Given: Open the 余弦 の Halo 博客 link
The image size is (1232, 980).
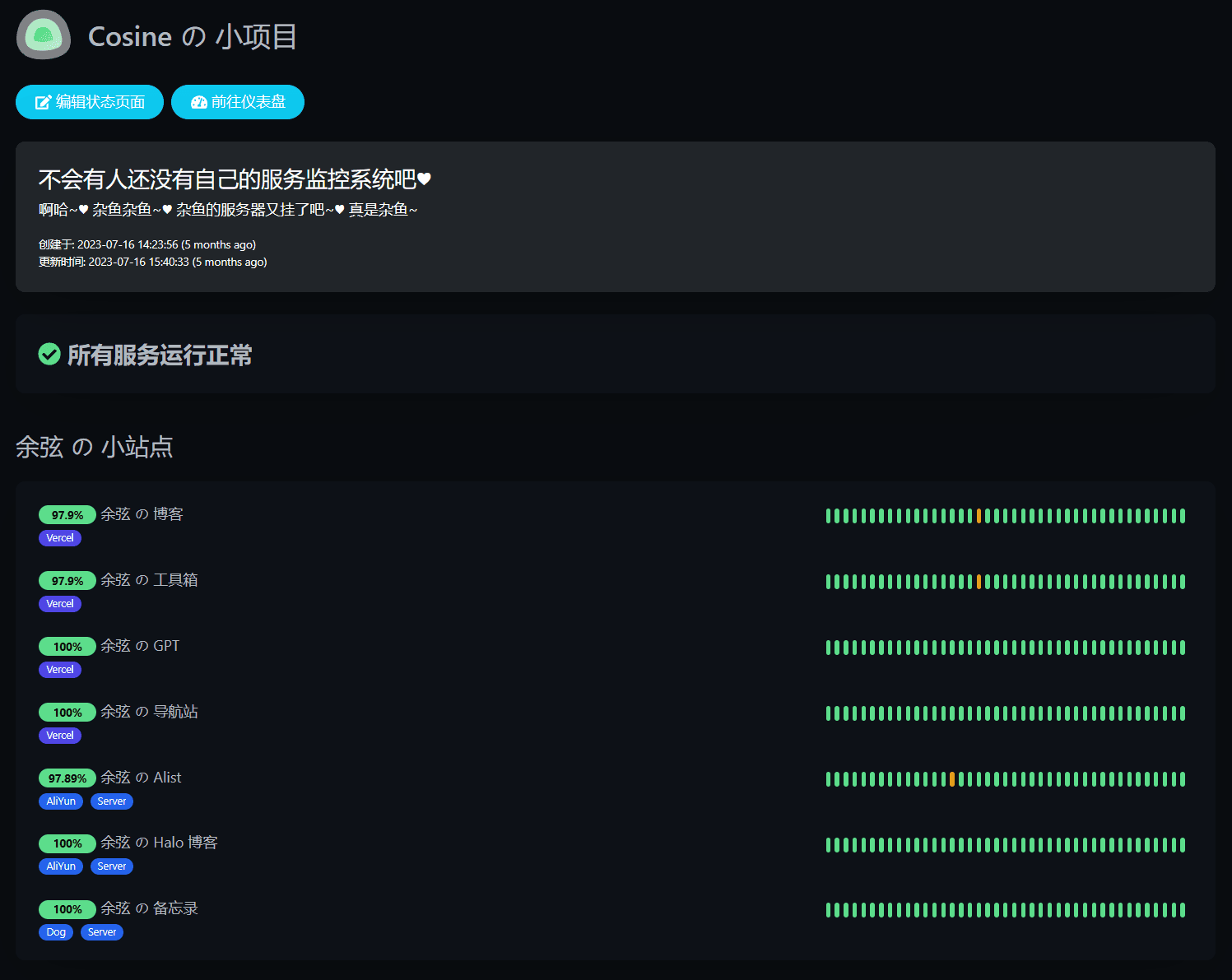Looking at the screenshot, I should coord(159,843).
